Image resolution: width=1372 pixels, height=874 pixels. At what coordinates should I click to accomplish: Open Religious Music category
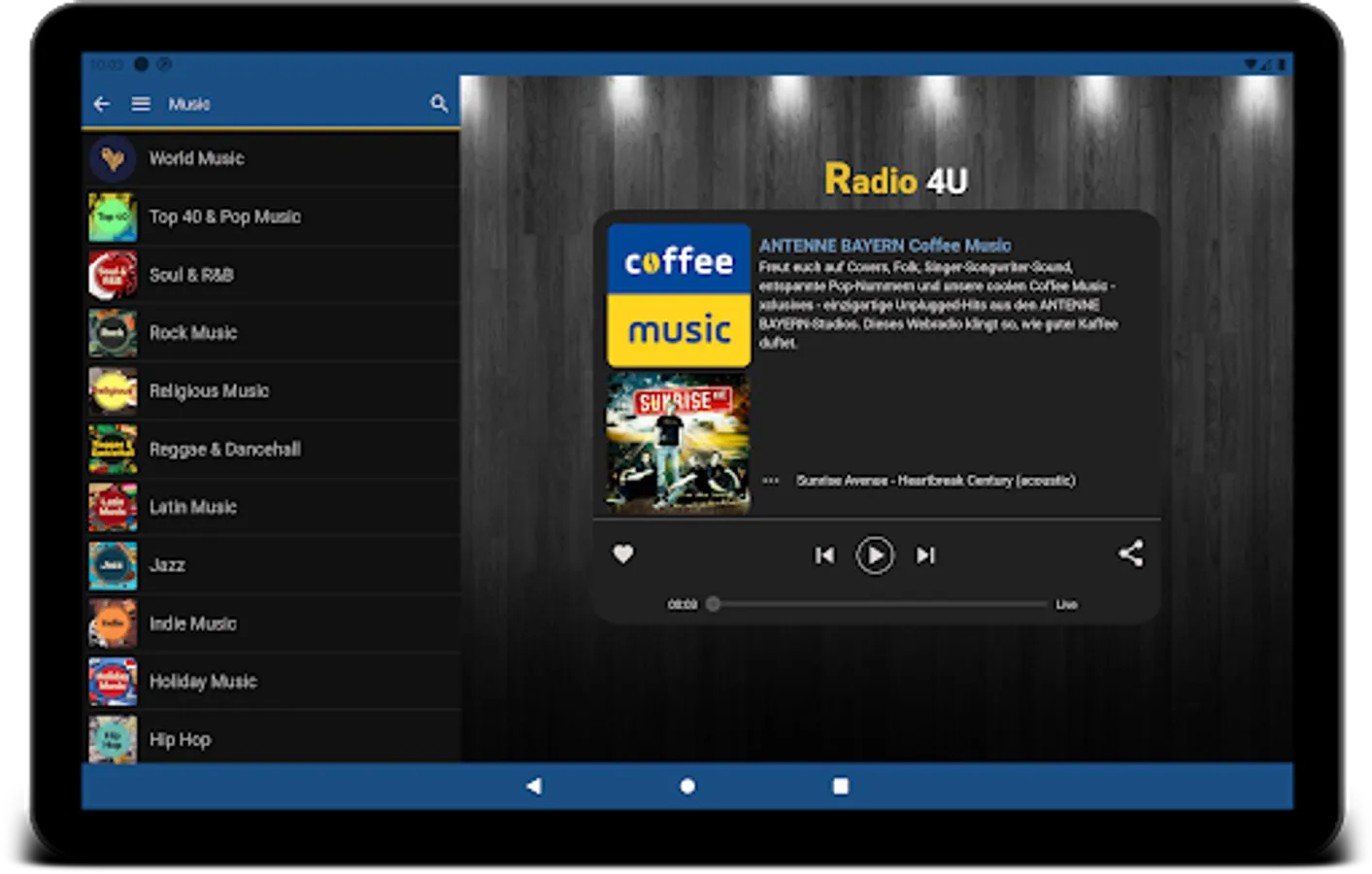coord(271,391)
